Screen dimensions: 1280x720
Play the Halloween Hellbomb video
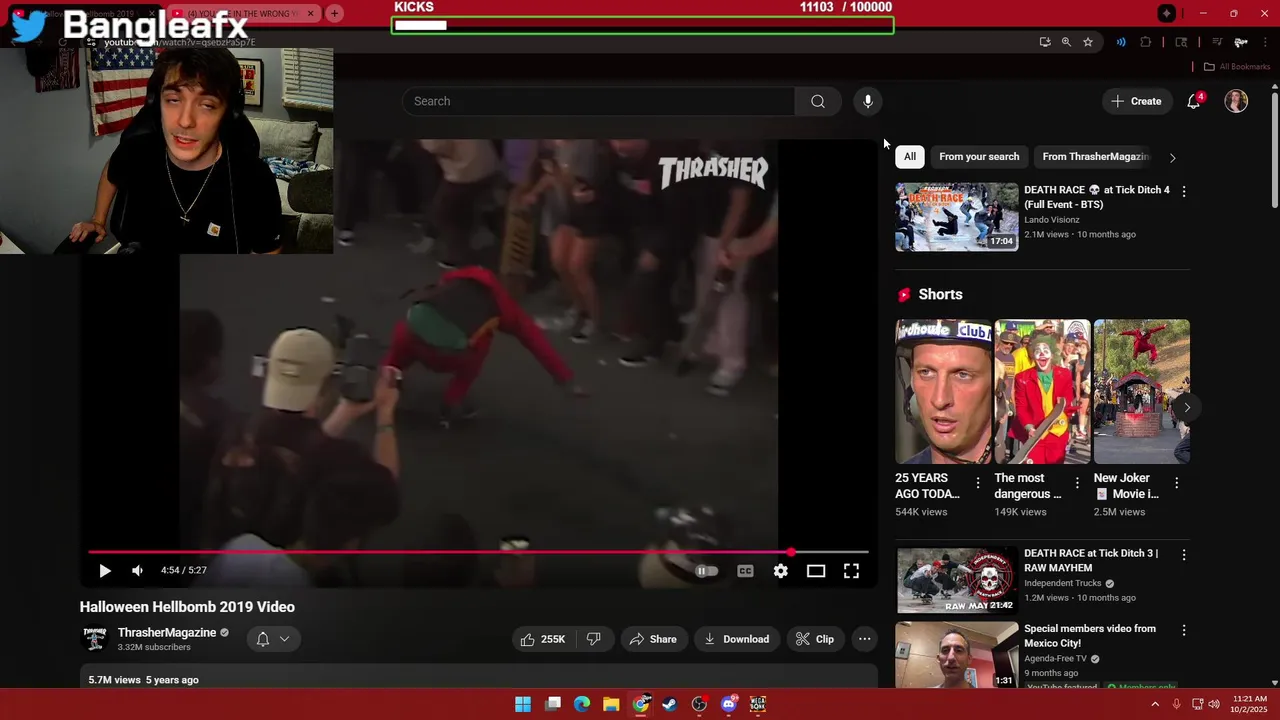tap(104, 571)
